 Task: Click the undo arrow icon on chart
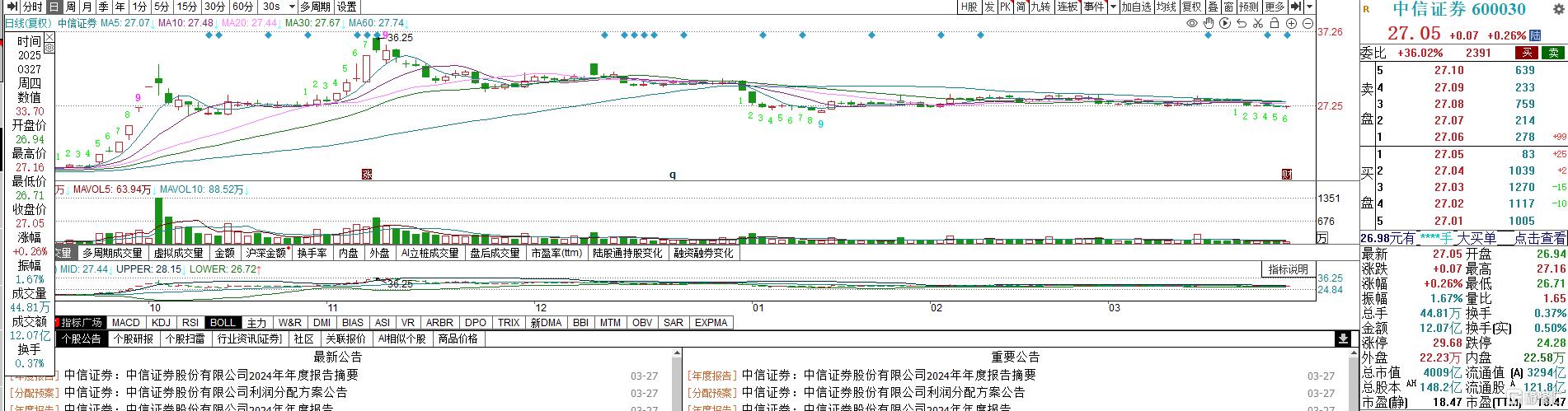pyautogui.click(x=1242, y=24)
